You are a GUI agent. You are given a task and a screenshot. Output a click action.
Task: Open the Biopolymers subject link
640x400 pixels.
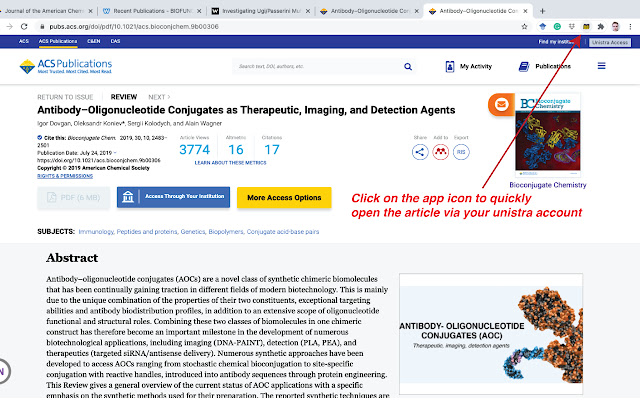click(x=226, y=232)
